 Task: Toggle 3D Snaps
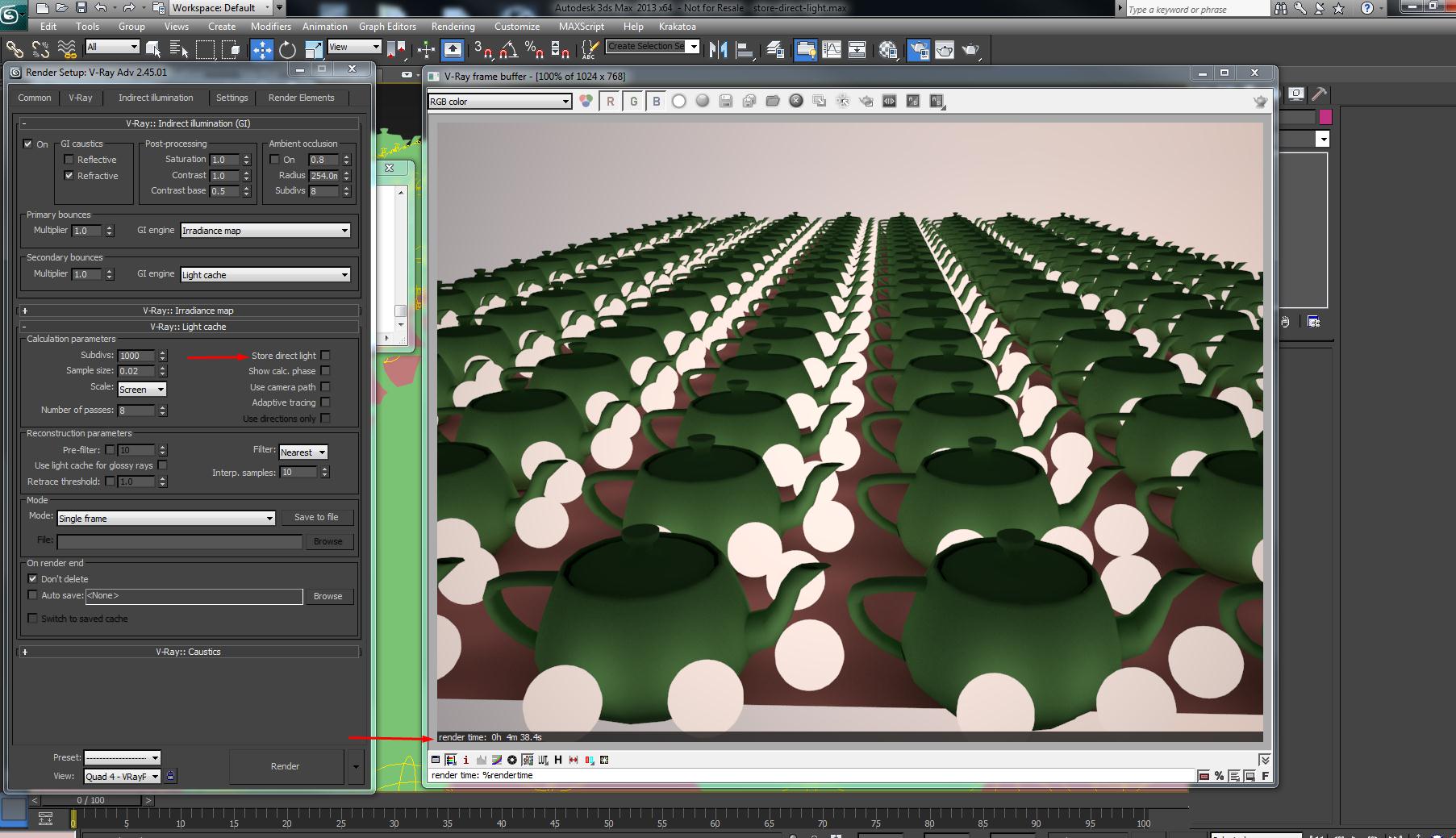(x=483, y=50)
